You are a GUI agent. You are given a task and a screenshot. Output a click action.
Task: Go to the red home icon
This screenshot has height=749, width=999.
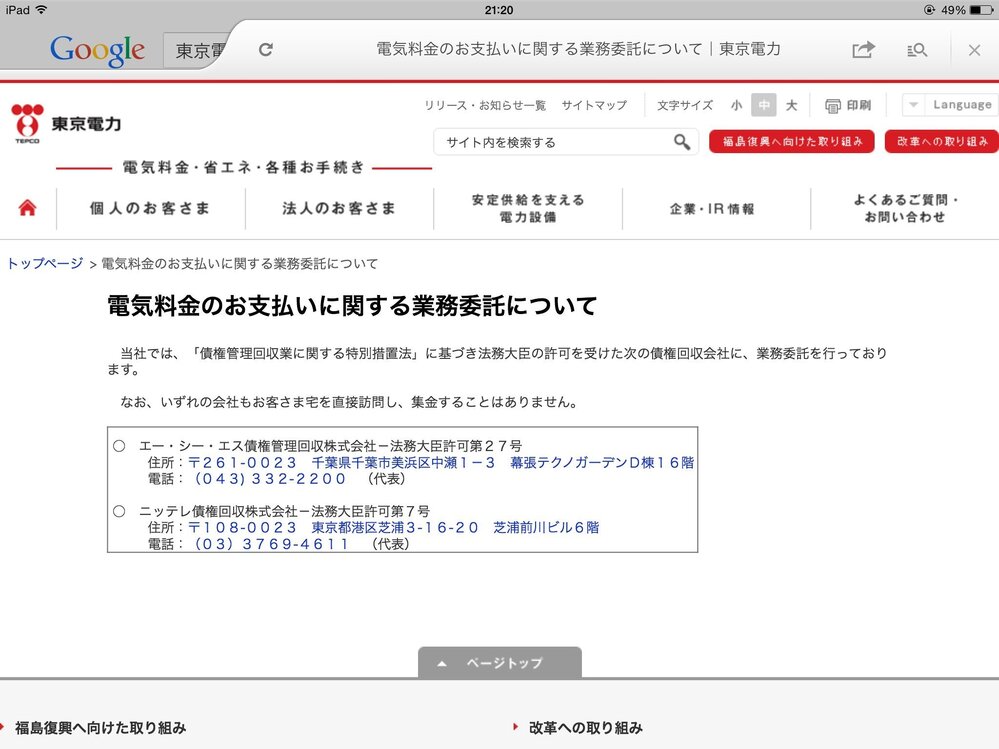[x=27, y=208]
